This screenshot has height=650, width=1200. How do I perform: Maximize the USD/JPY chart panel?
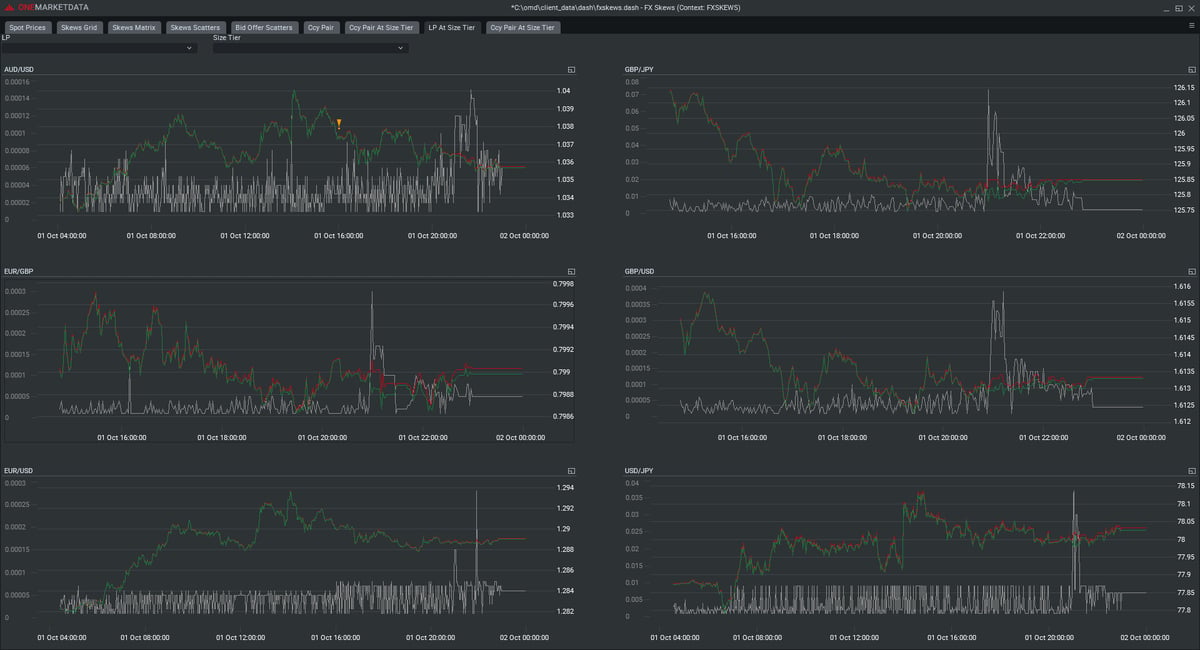1192,471
